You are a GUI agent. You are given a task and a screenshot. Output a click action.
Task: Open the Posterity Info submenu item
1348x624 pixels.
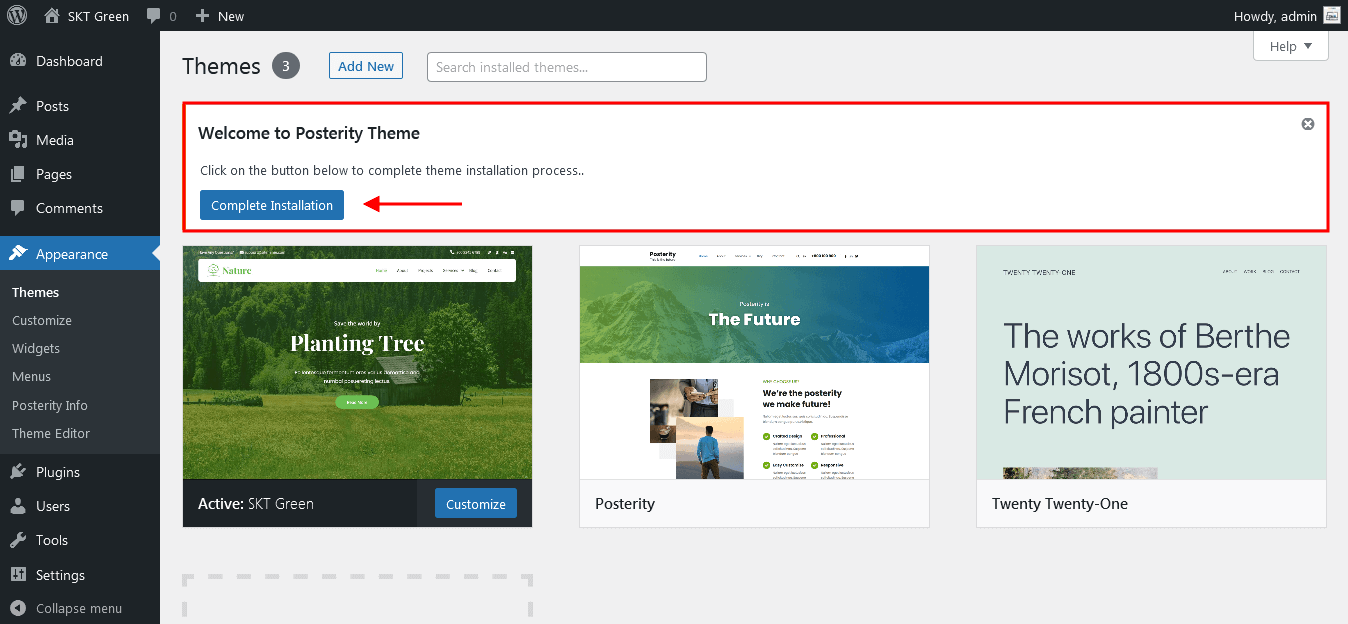[50, 405]
